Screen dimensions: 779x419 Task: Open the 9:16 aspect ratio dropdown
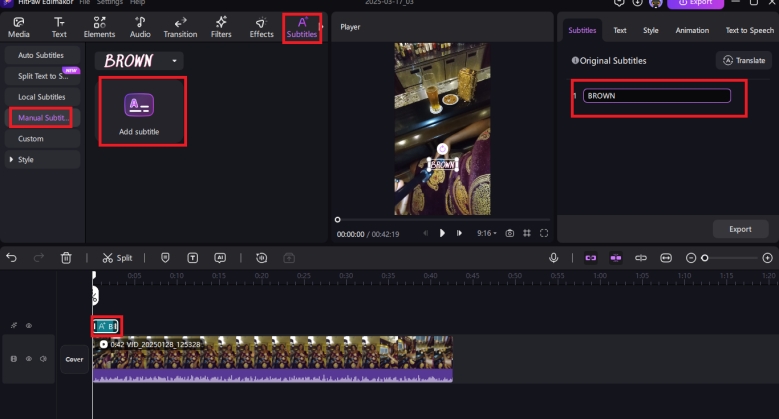[485, 233]
